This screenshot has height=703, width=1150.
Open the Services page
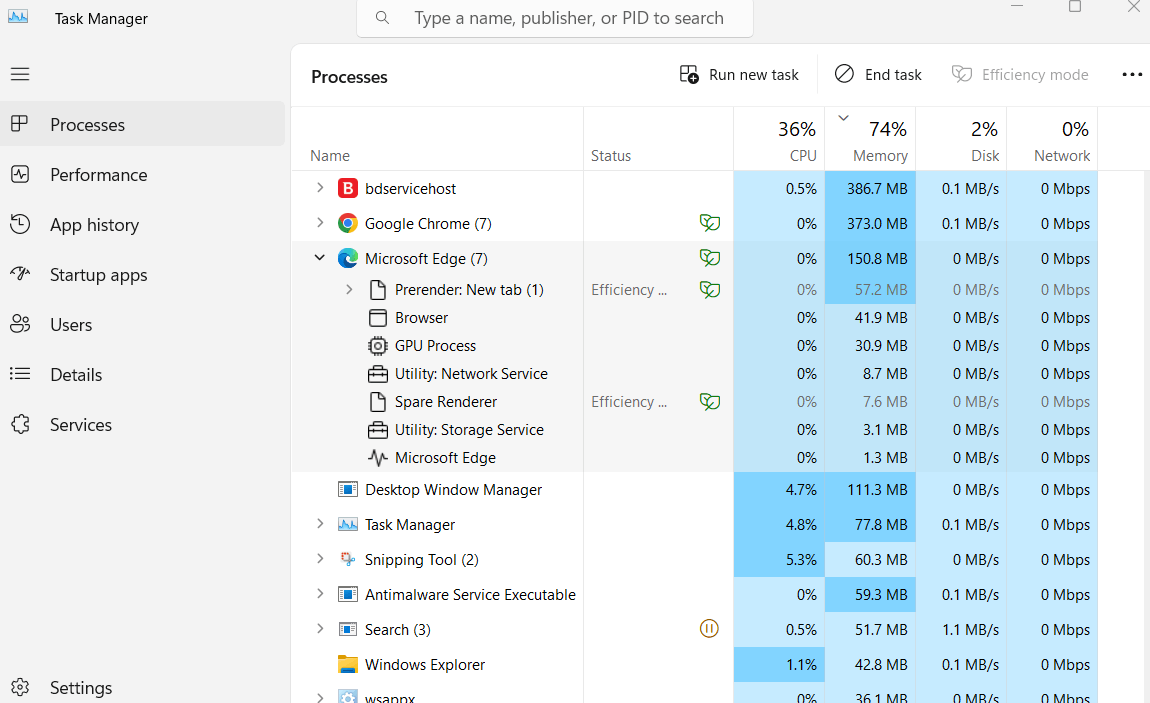[x=143, y=424]
